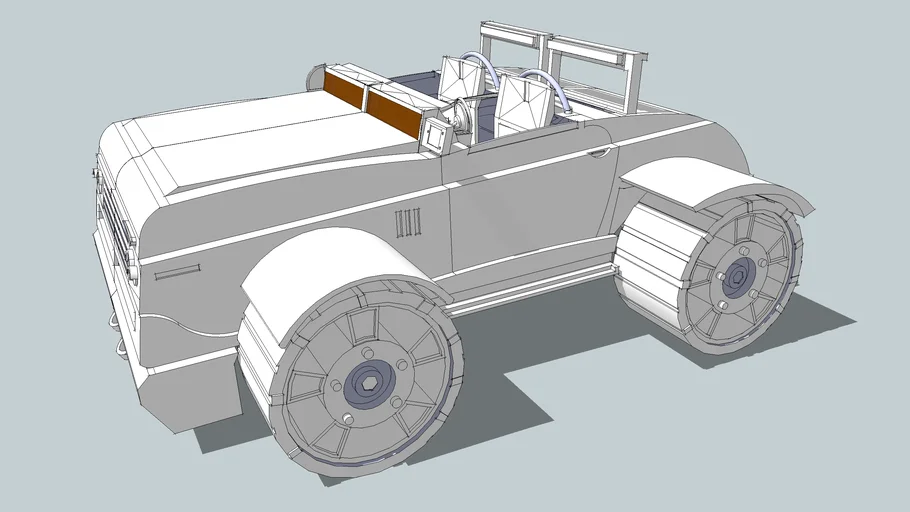Select the curved fender above the rear wheel
This screenshot has width=910, height=512.
[x=717, y=183]
